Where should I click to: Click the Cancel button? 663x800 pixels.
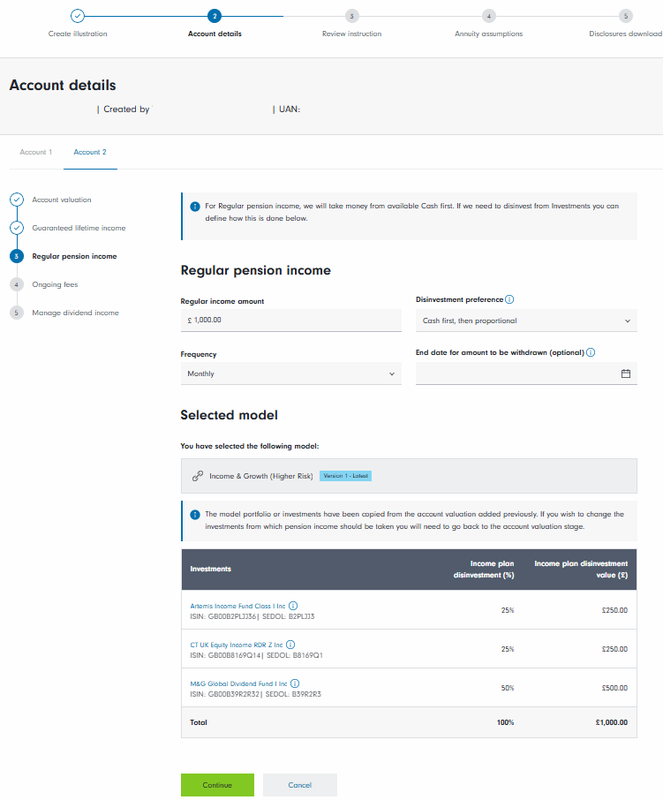[300, 785]
